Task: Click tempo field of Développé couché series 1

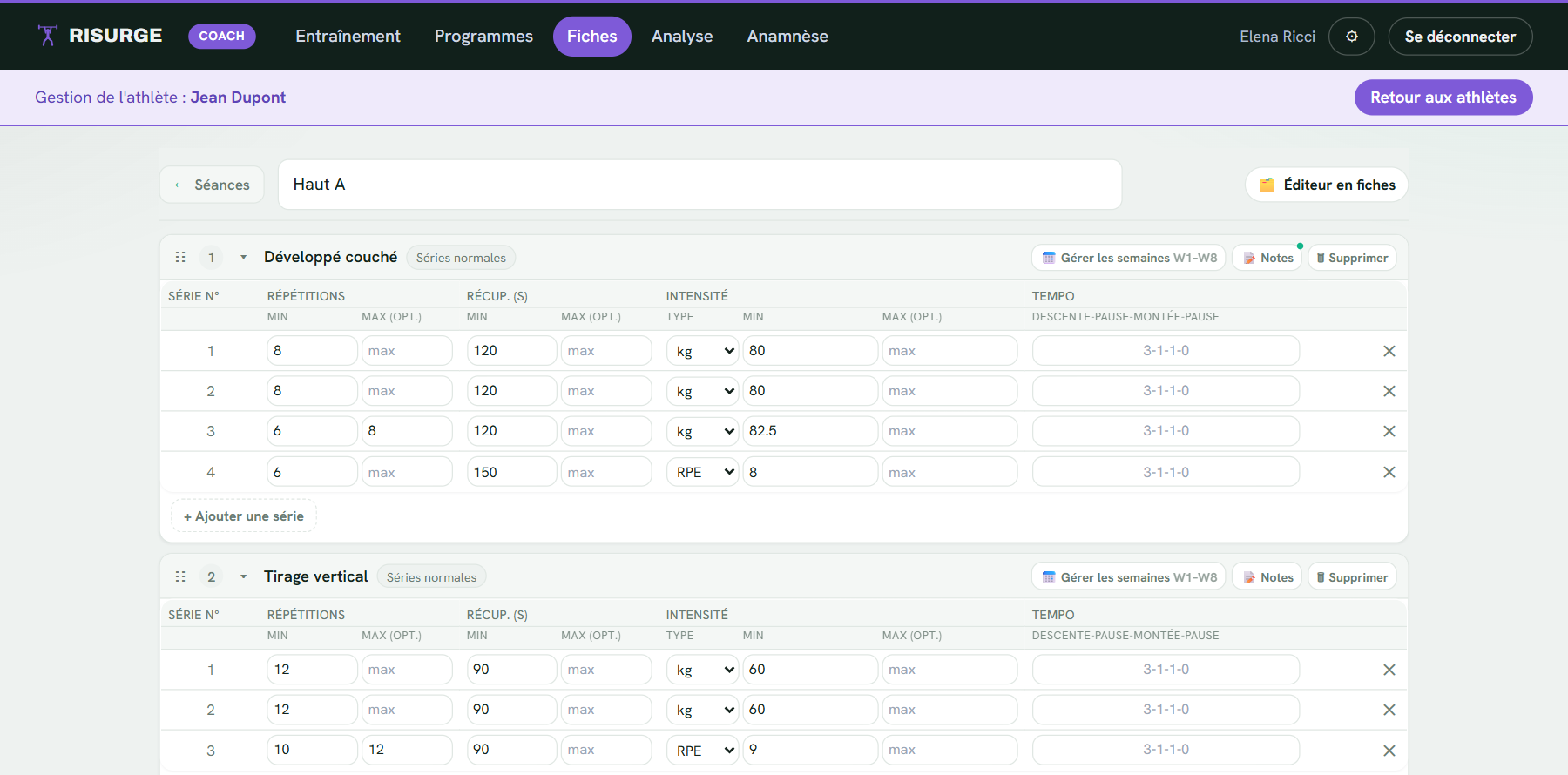Action: [1166, 351]
